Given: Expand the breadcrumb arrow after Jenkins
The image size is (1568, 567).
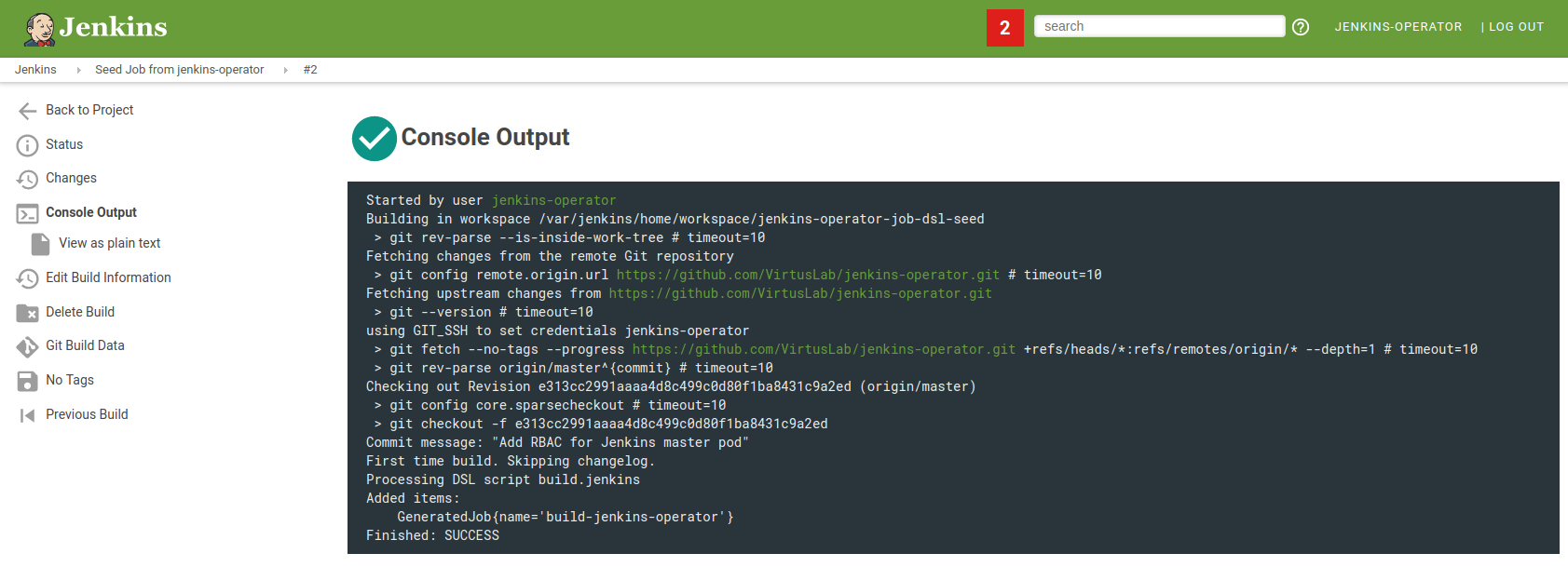Looking at the screenshot, I should point(78,70).
